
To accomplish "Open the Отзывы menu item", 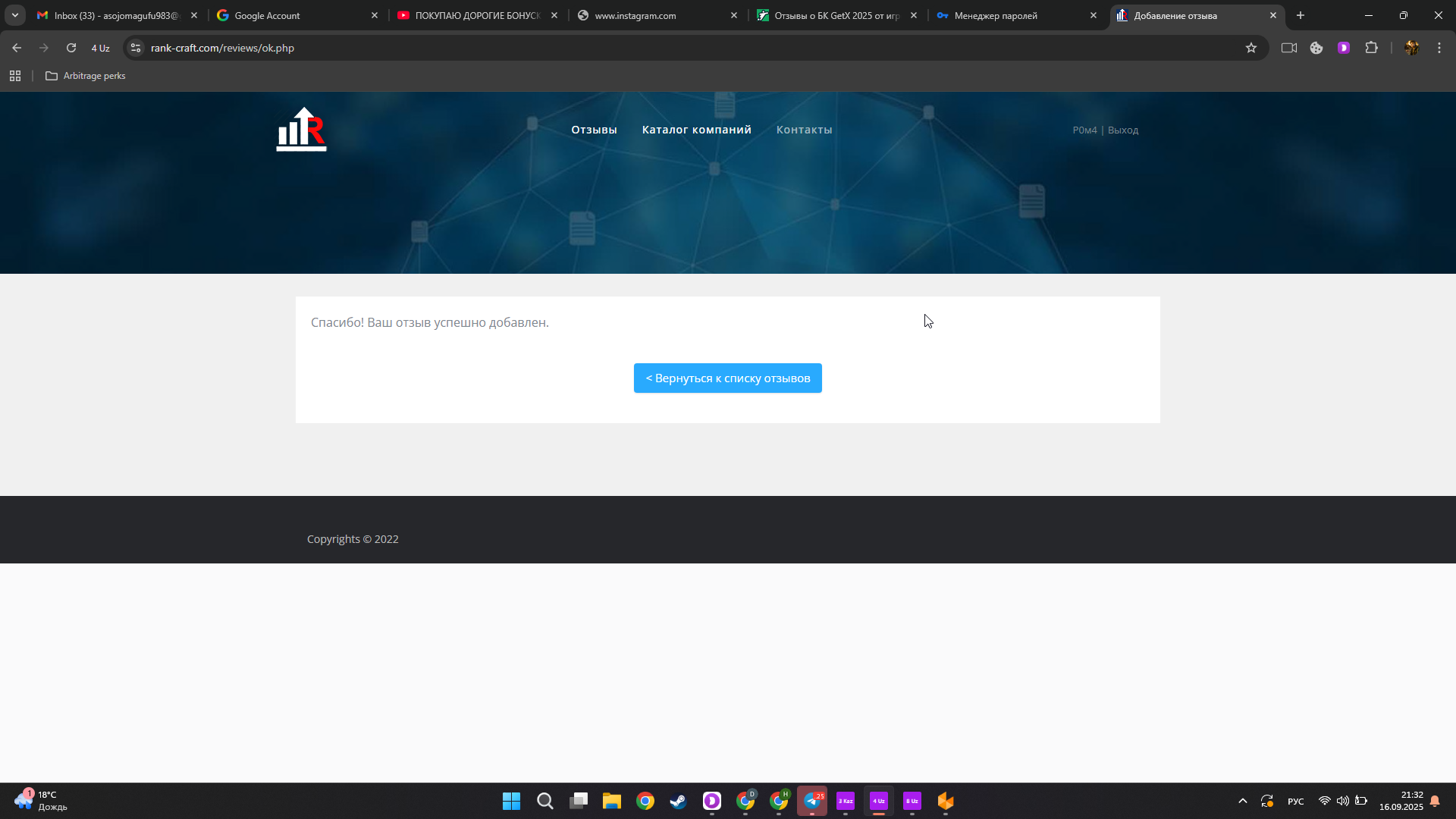I will point(594,130).
